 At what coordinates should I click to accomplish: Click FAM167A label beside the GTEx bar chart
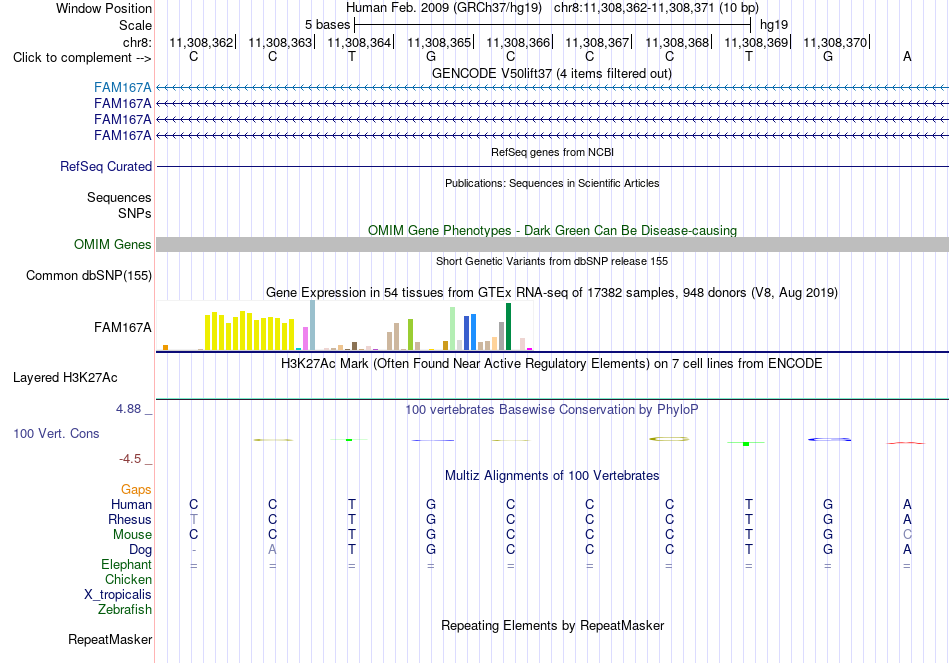122,328
